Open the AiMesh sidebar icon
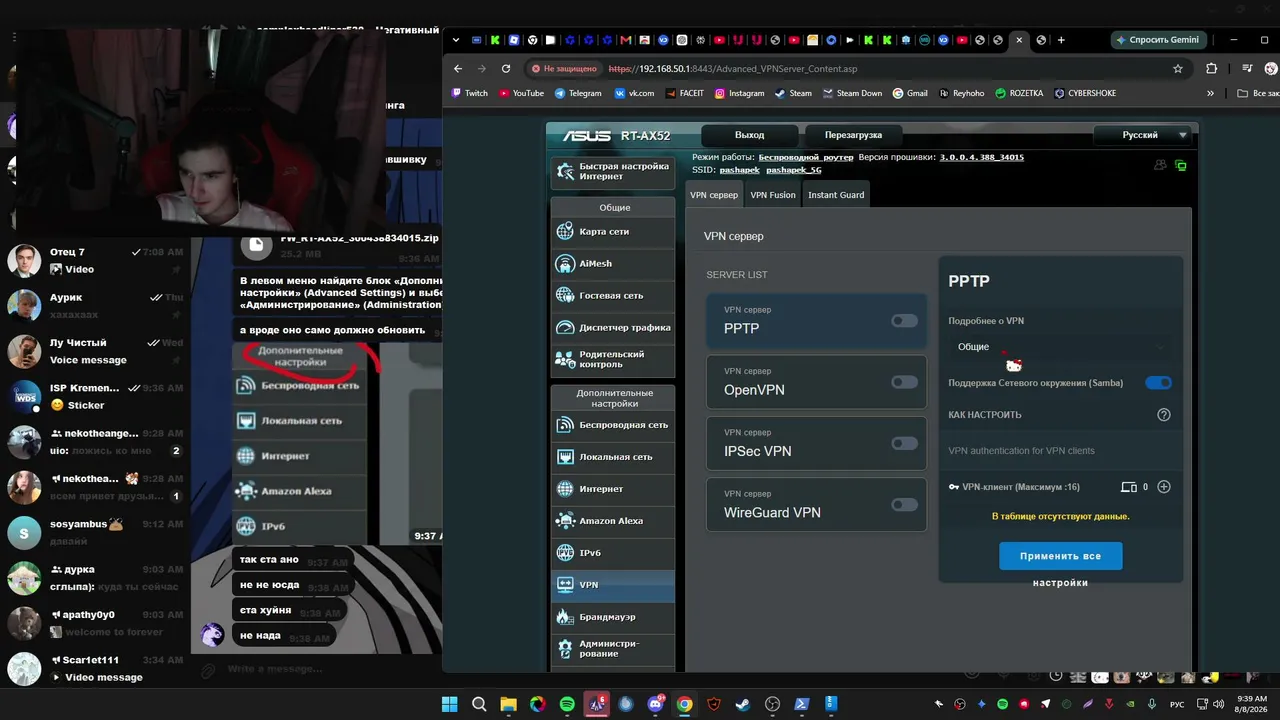 (564, 264)
